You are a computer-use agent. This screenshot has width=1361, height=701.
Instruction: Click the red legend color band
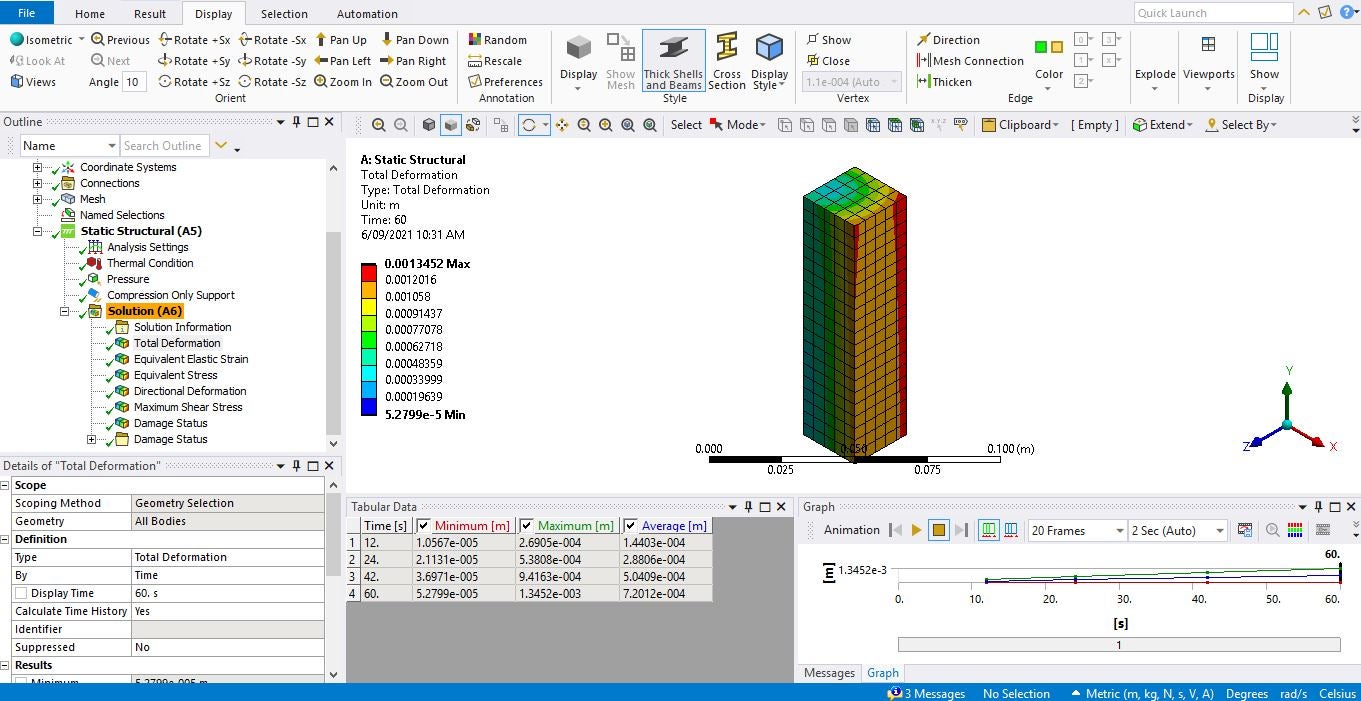369,272
